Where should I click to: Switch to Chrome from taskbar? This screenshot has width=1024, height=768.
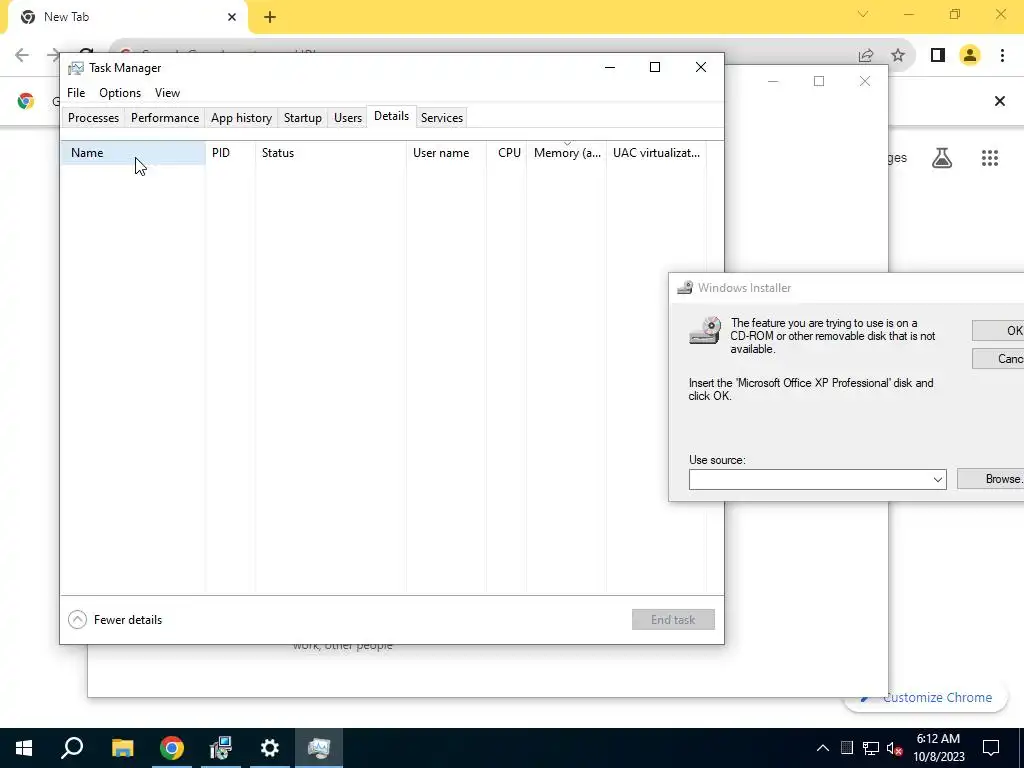pyautogui.click(x=172, y=748)
